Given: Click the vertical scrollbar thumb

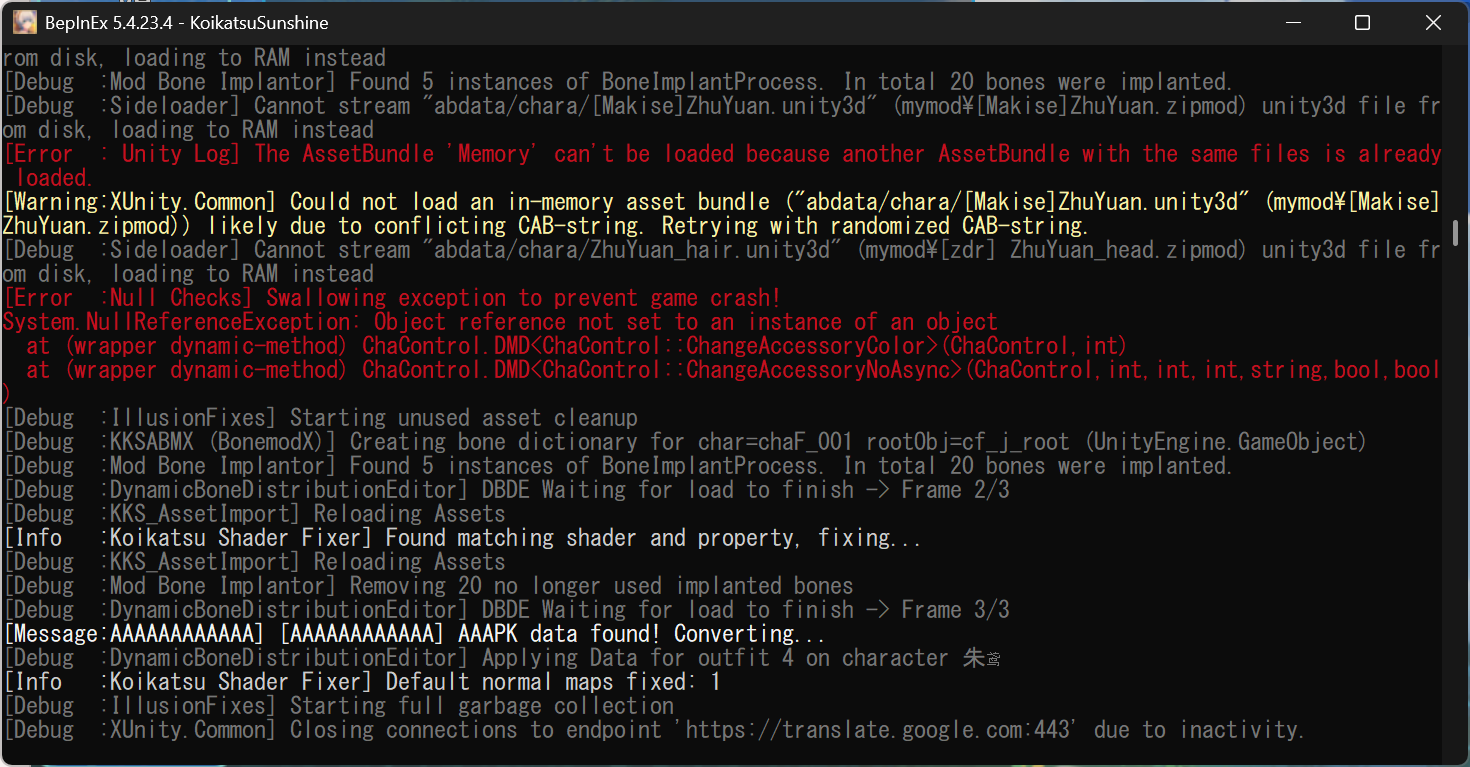Looking at the screenshot, I should coord(1458,232).
